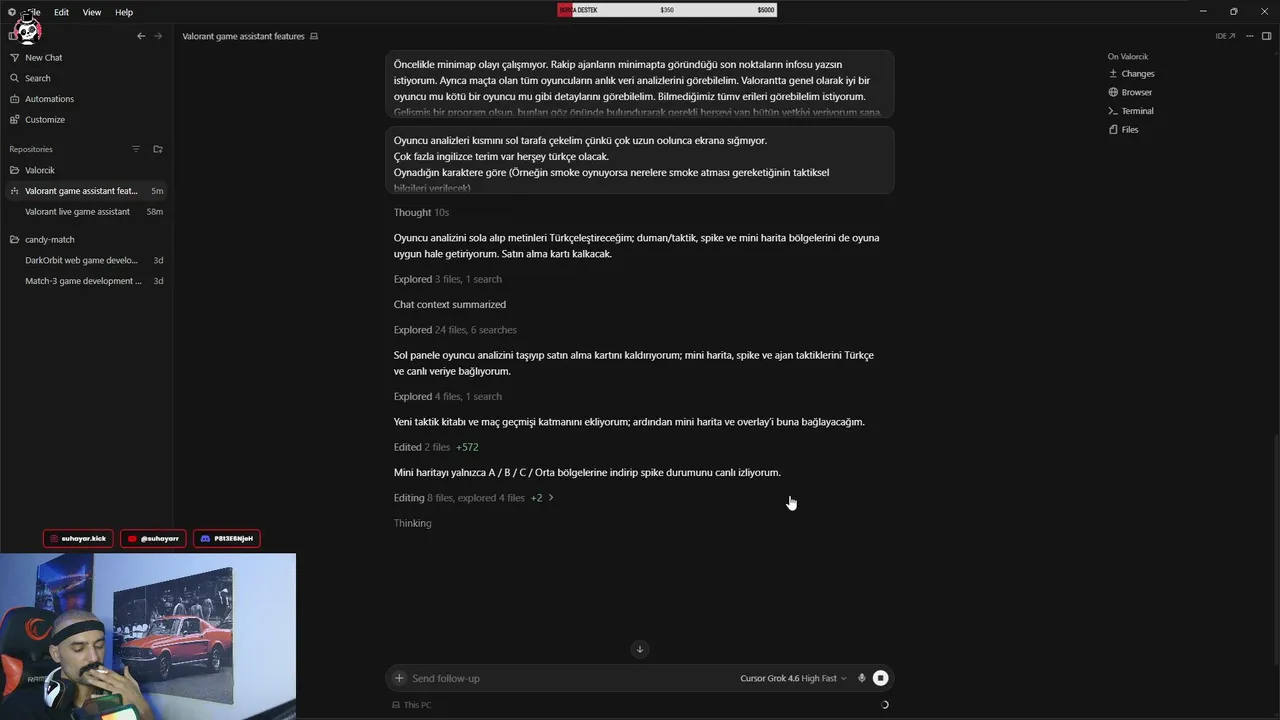Open the Cursor Grok 4.6 High Fast model dropdown

click(793, 678)
